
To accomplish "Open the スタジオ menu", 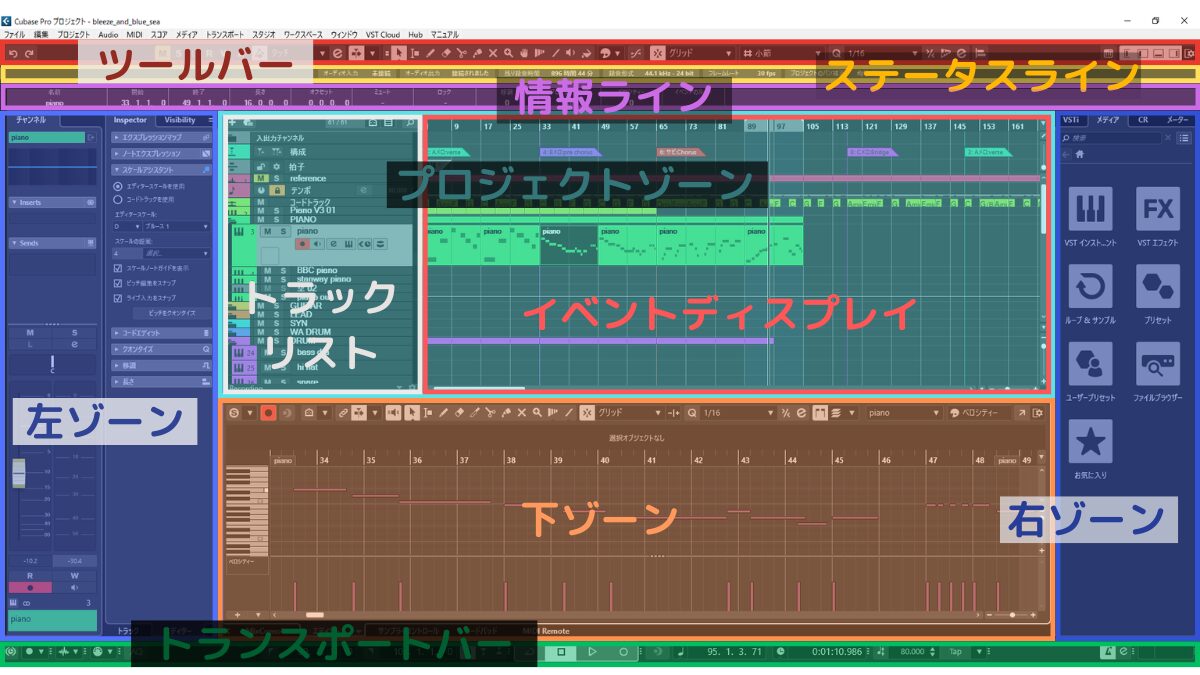I will click(x=264, y=34).
